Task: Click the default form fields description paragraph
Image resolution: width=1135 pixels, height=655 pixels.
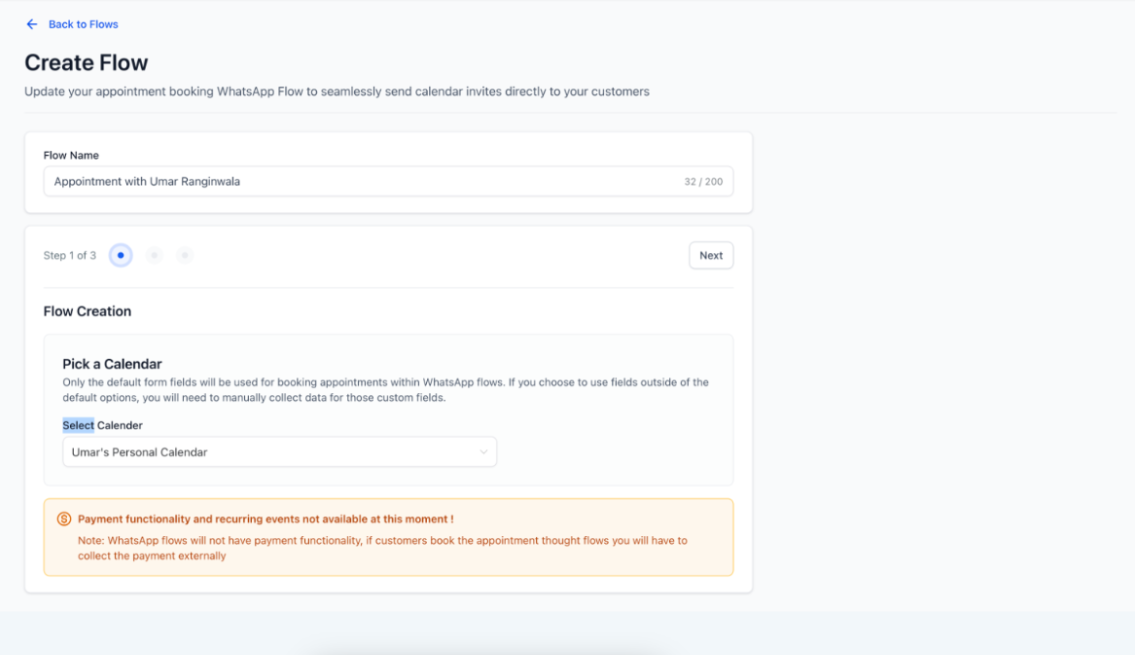Action: [385, 390]
